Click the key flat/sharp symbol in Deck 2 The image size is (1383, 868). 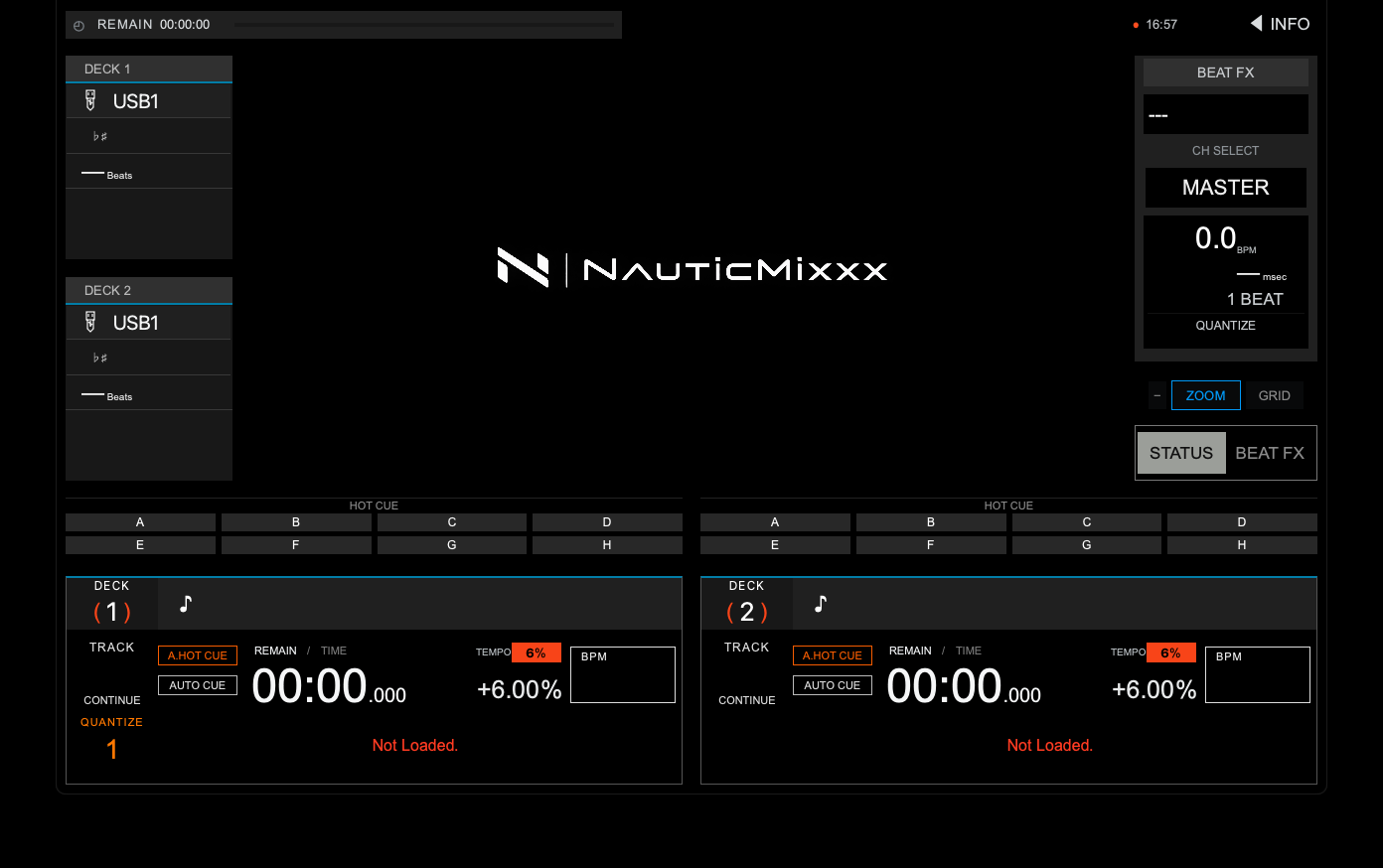click(100, 358)
